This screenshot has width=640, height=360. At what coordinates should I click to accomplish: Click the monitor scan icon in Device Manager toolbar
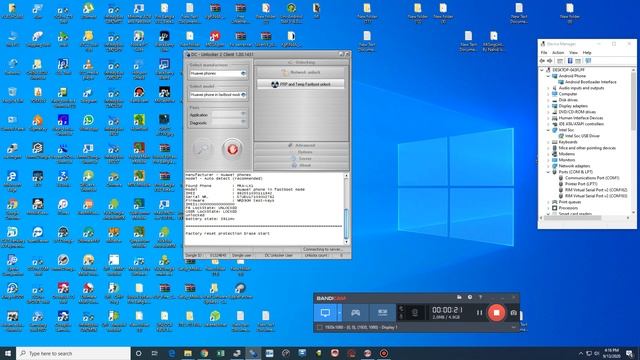(x=588, y=61)
